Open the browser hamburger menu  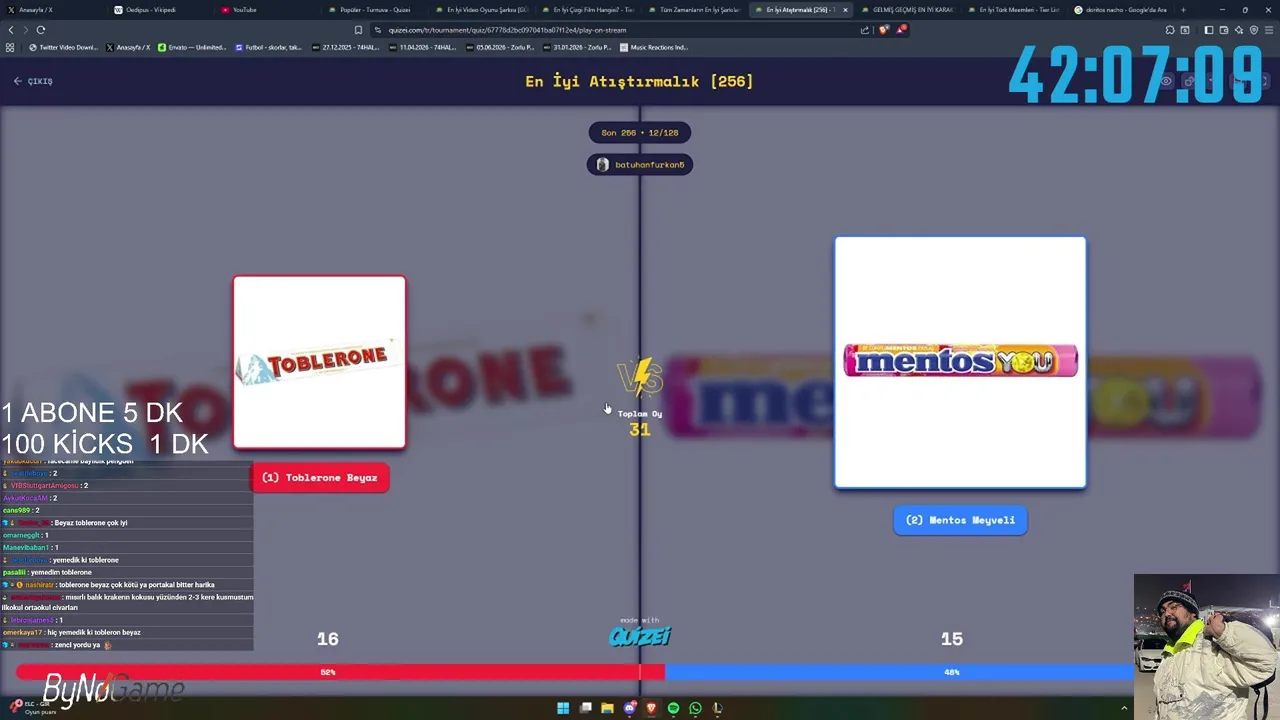click(1269, 30)
